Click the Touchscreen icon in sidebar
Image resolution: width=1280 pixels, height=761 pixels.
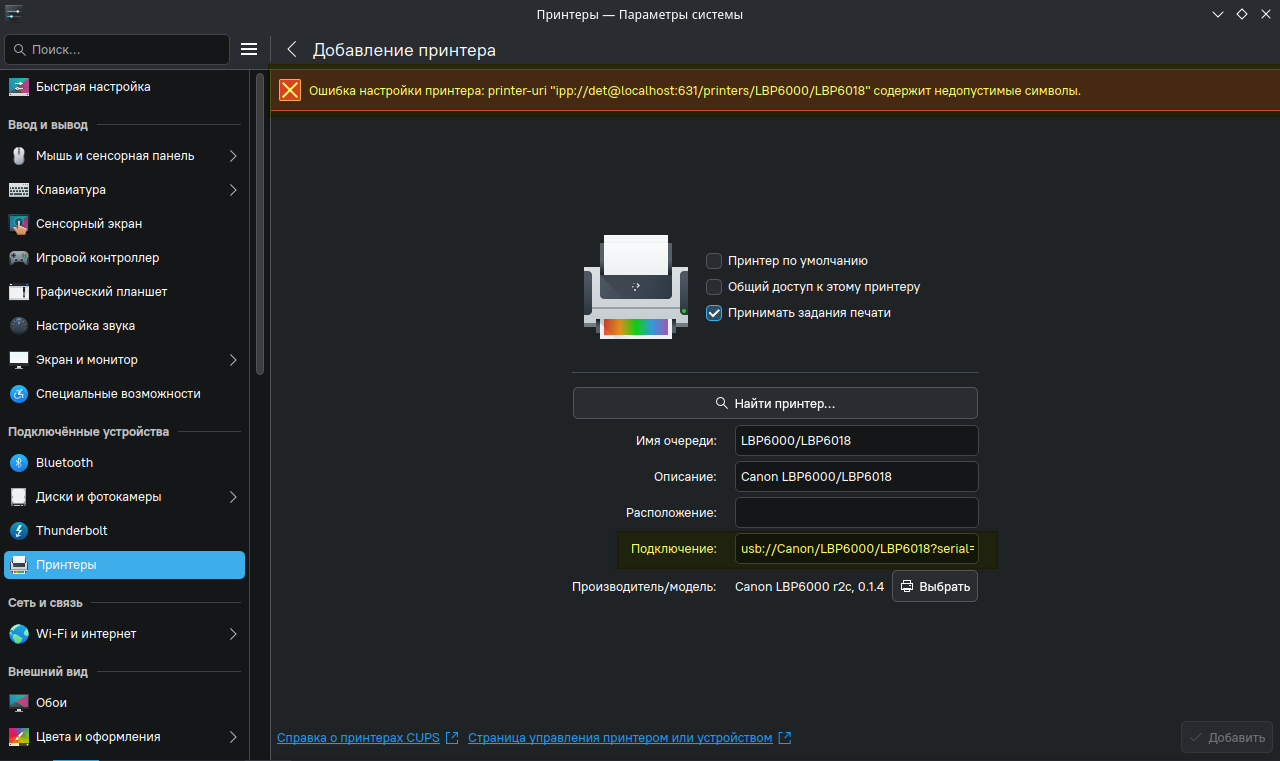pyautogui.click(x=19, y=224)
